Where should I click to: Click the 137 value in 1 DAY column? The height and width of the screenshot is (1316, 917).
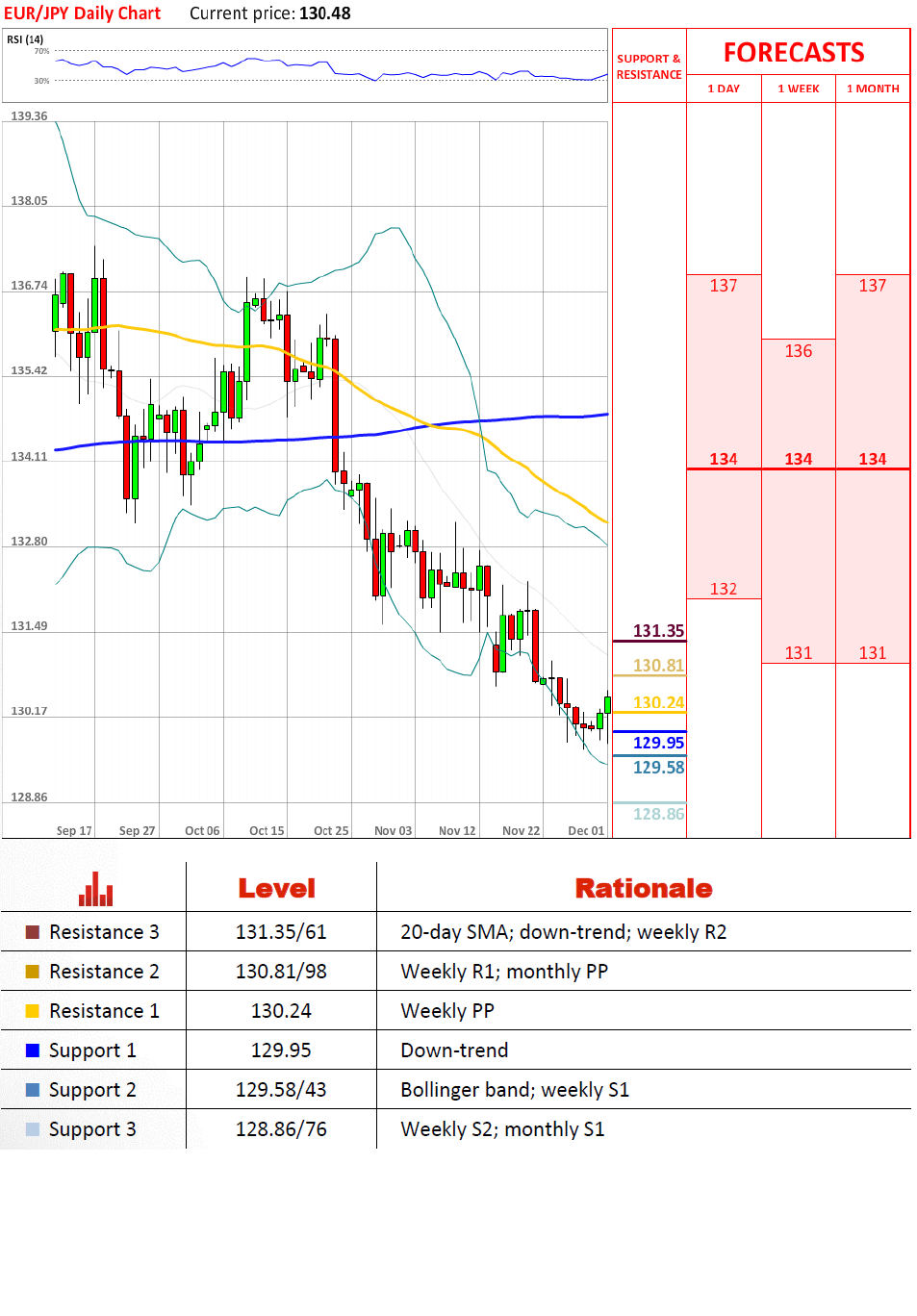(724, 286)
